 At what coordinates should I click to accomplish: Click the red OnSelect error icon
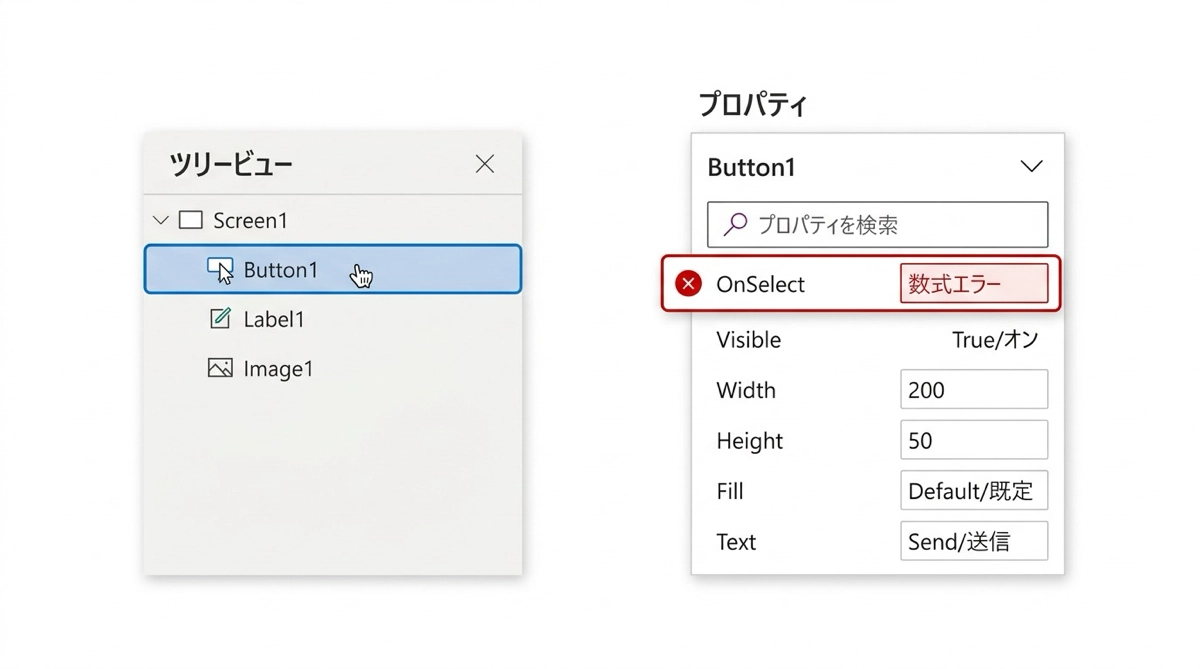point(688,284)
